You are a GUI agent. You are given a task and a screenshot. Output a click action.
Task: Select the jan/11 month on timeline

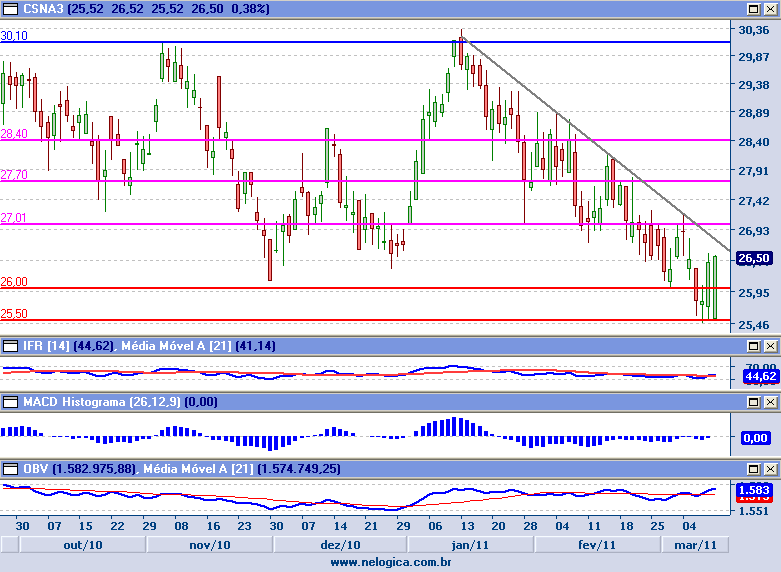[469, 545]
